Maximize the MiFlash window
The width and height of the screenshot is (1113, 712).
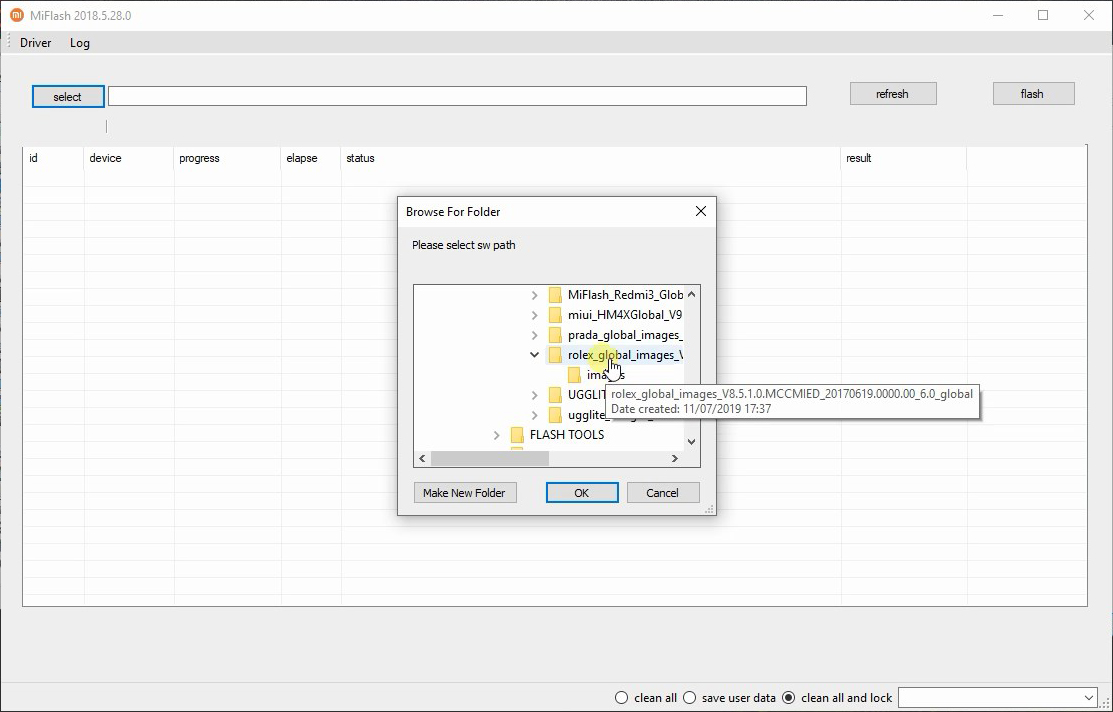click(1043, 15)
